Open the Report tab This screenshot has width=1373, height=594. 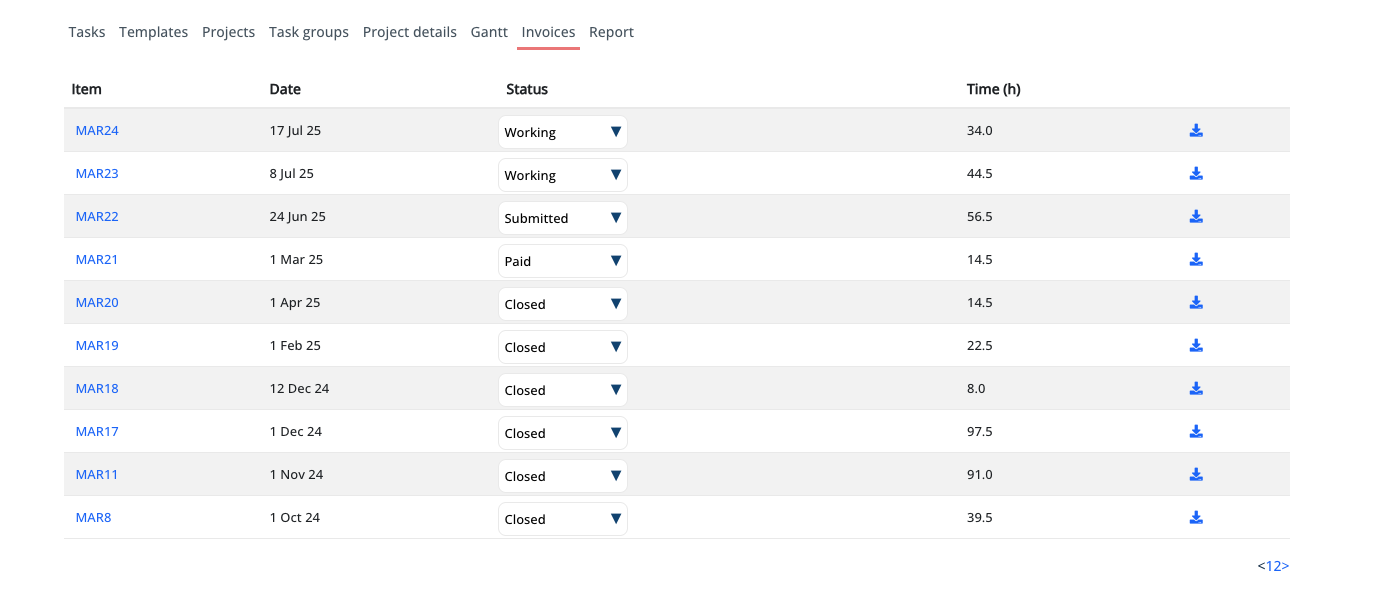[x=611, y=32]
